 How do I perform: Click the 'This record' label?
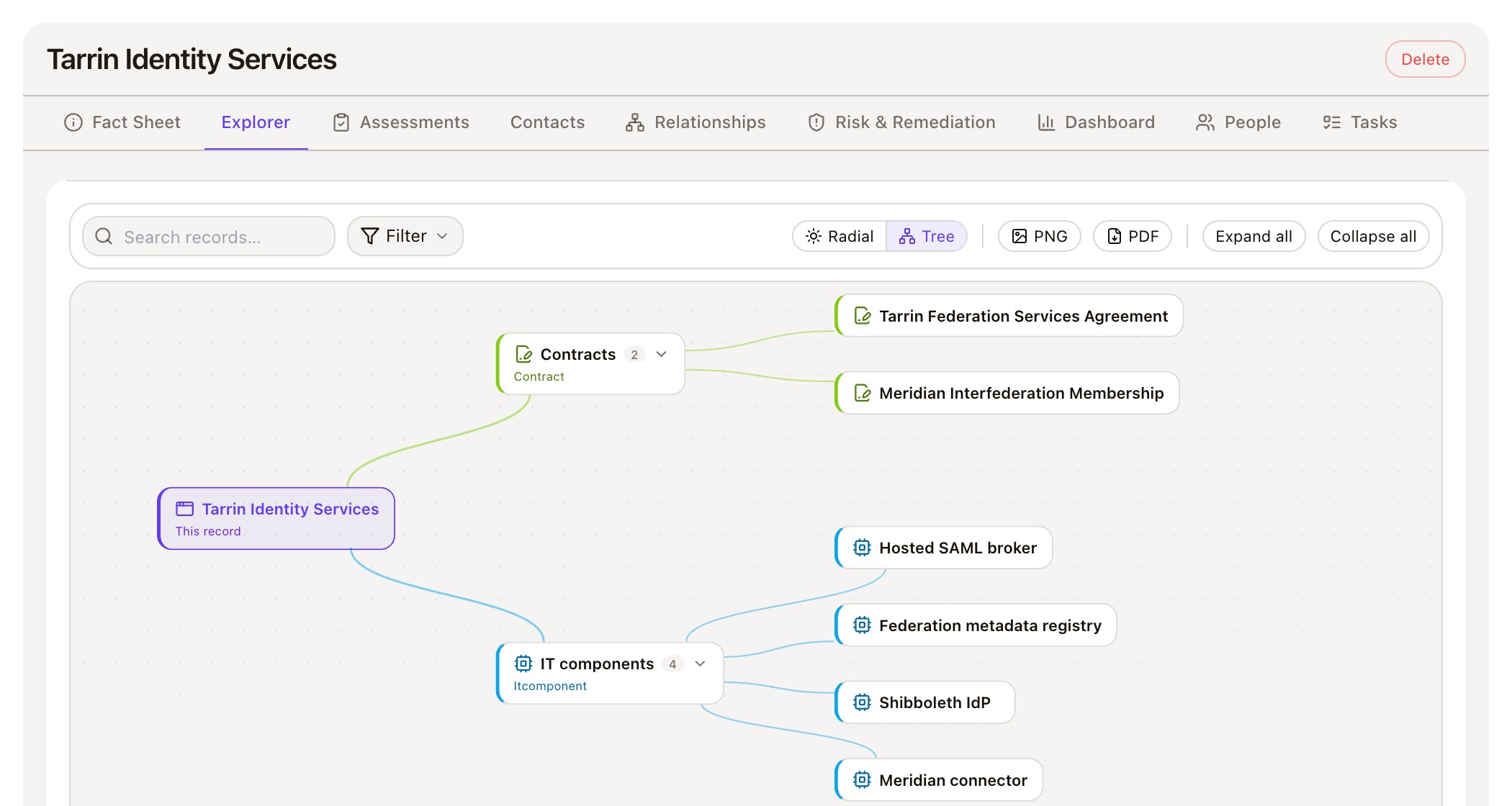[x=208, y=531]
